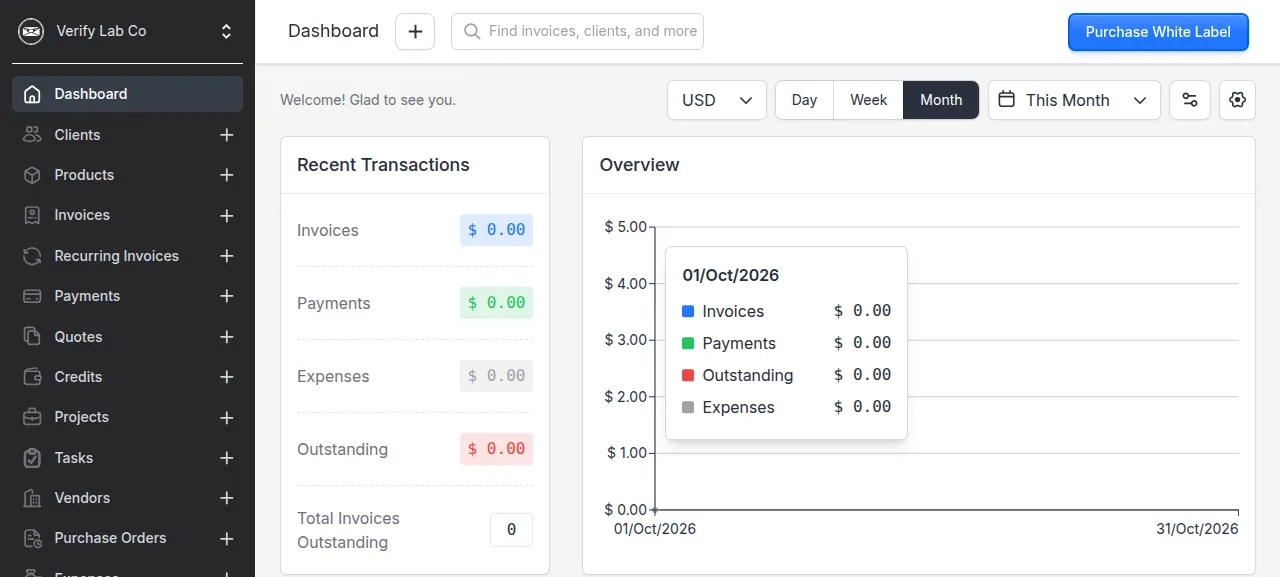
Task: Click the Tasks clipboard icon
Action: click(32, 458)
